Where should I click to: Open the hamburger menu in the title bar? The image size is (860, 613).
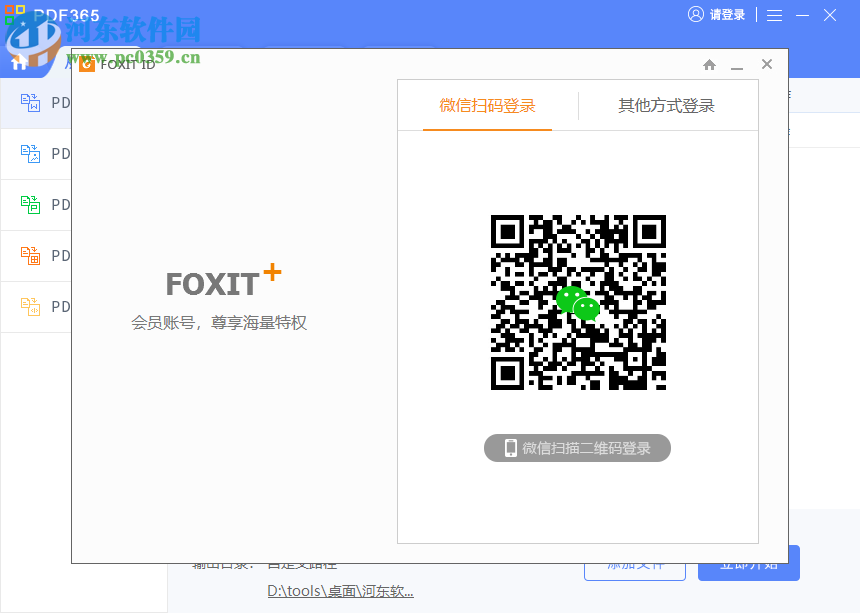776,15
